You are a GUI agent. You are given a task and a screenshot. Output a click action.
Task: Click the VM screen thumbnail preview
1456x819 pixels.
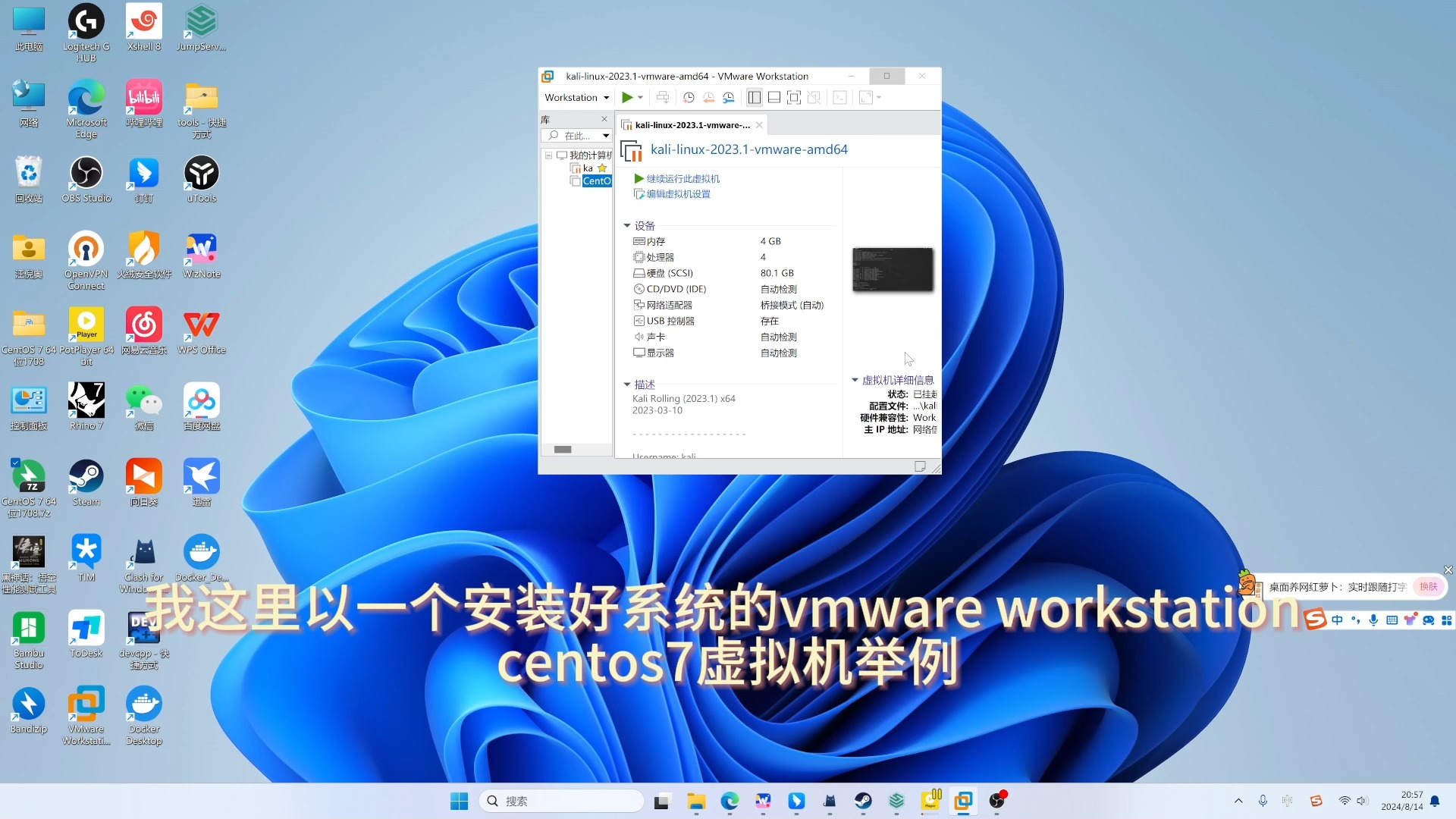click(893, 269)
